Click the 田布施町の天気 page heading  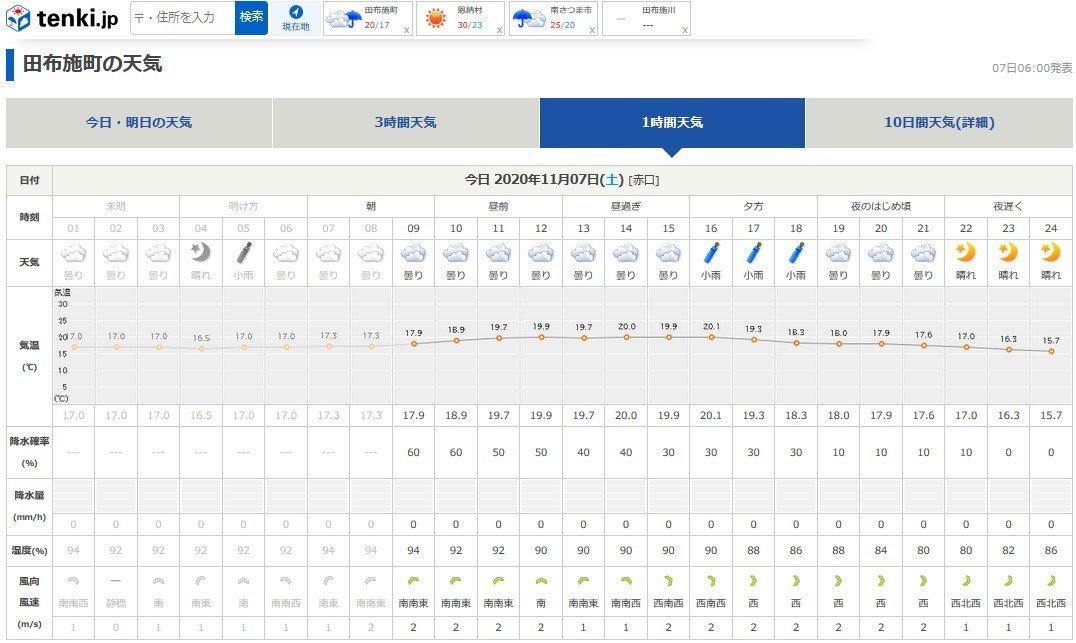click(x=93, y=64)
